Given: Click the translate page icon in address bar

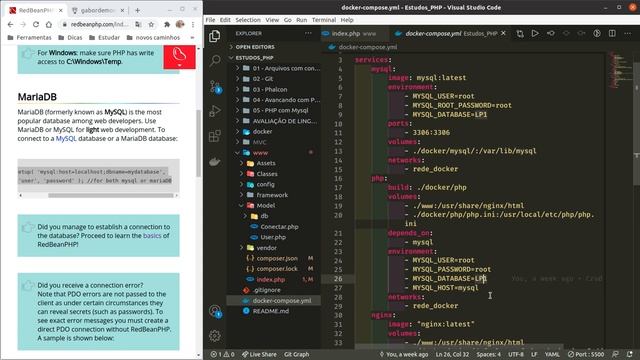Looking at the screenshot, I should [138, 24].
